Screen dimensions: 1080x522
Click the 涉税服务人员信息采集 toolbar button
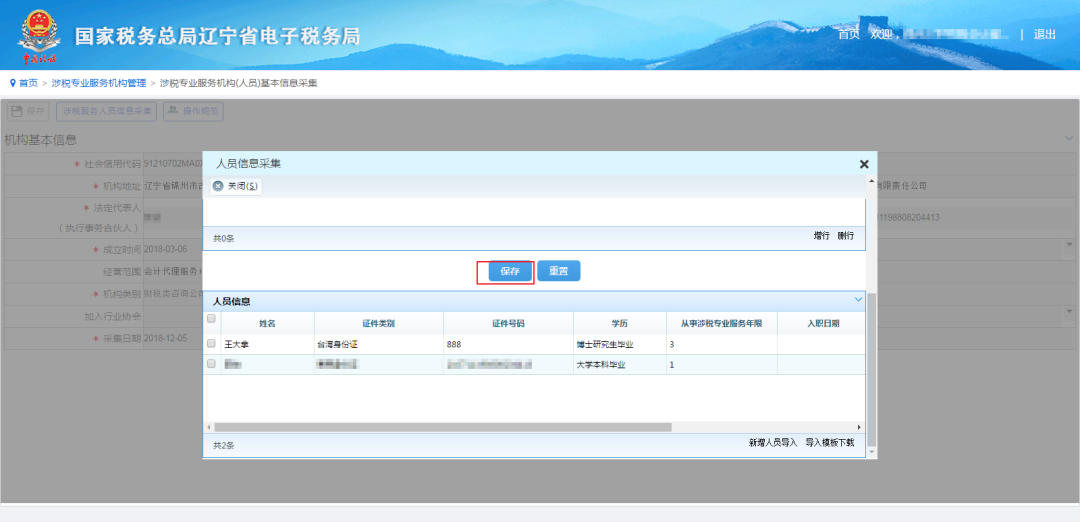pyautogui.click(x=107, y=111)
